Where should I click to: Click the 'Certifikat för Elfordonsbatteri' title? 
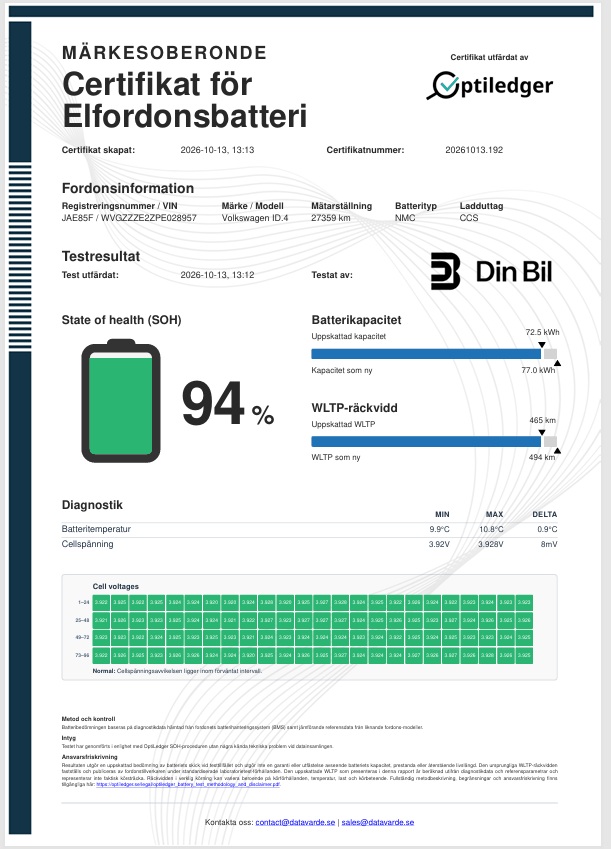(x=185, y=100)
